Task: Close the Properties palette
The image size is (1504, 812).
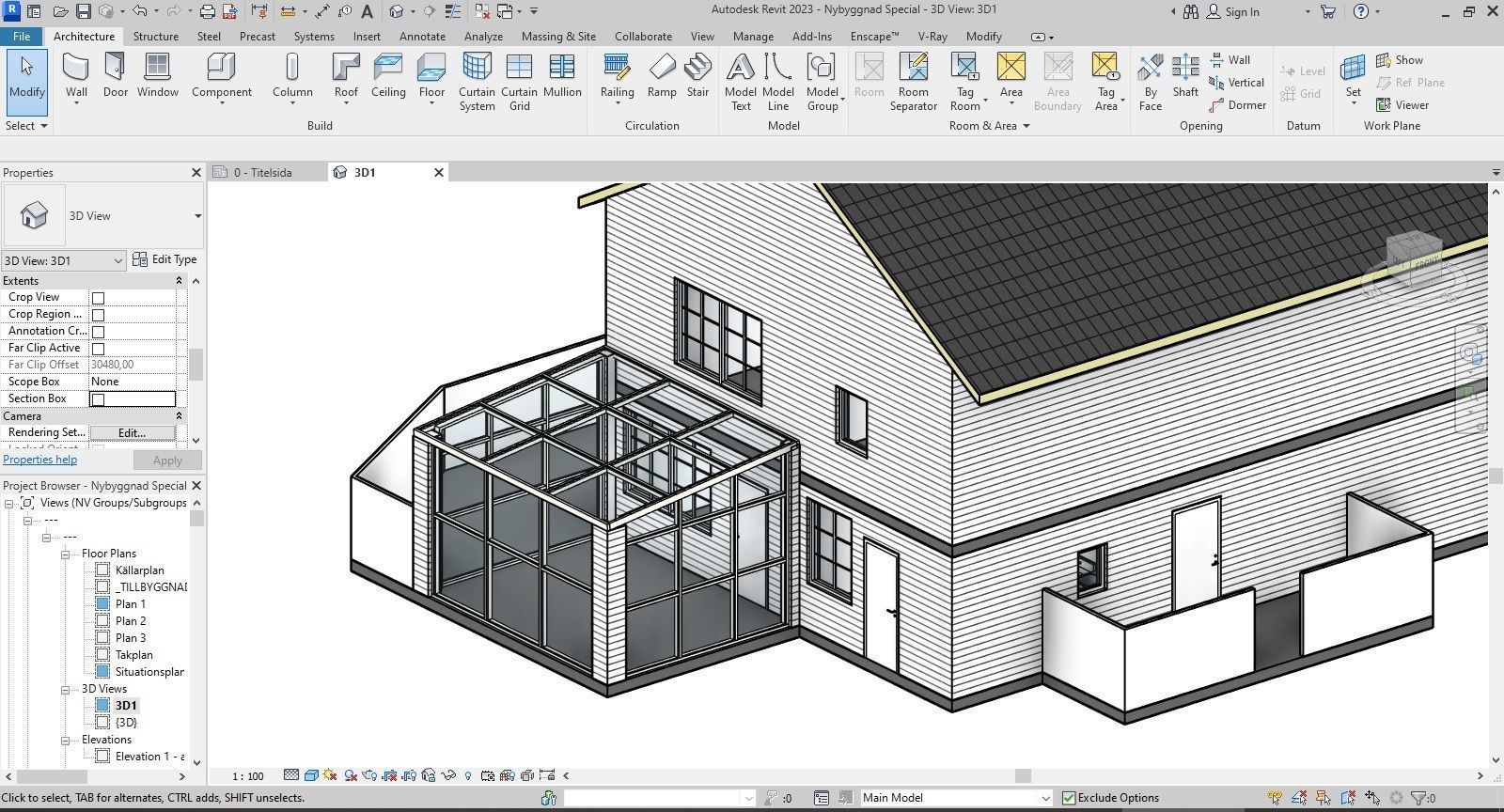Action: [196, 173]
